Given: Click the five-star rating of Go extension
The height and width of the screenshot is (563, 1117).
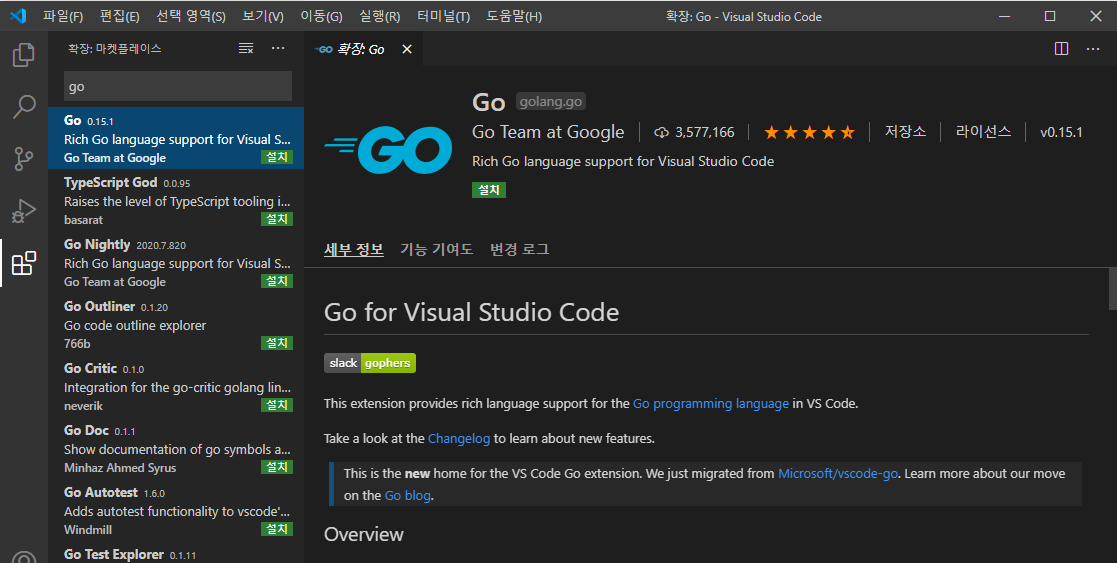Looking at the screenshot, I should click(809, 133).
